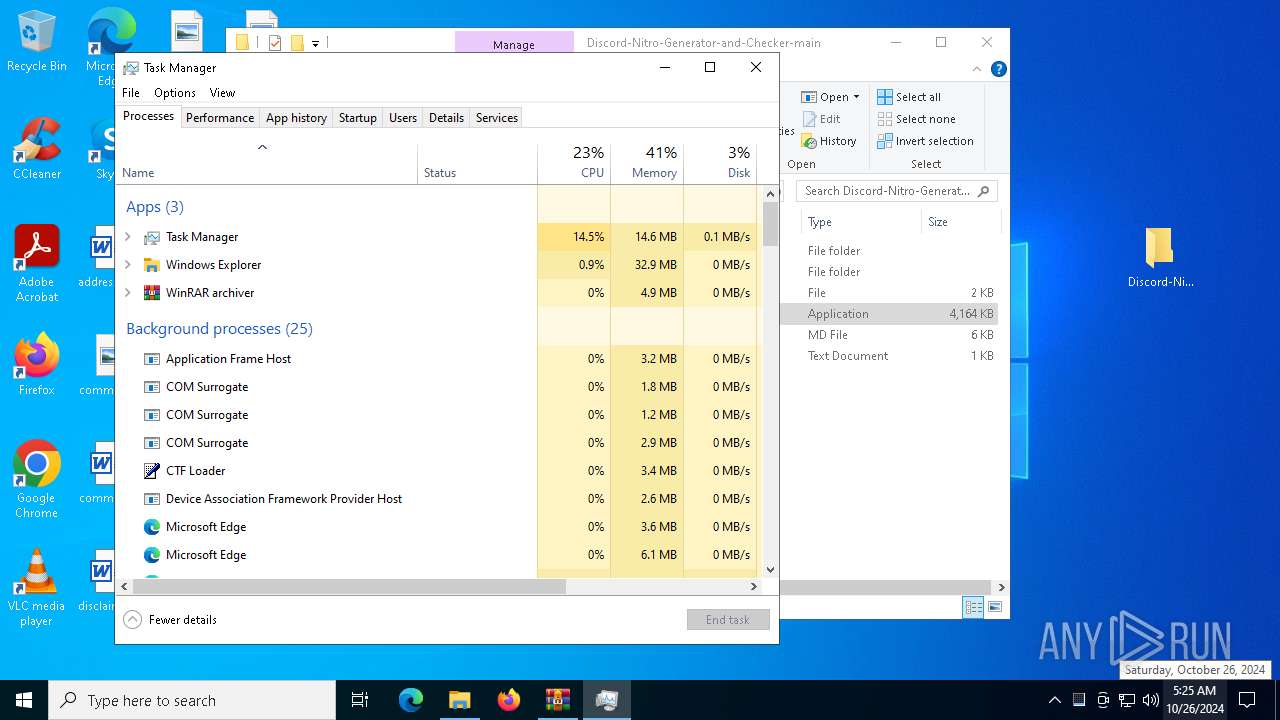The width and height of the screenshot is (1280, 720).
Task: Collapse the Explorer ribbon chevron
Action: point(977,69)
